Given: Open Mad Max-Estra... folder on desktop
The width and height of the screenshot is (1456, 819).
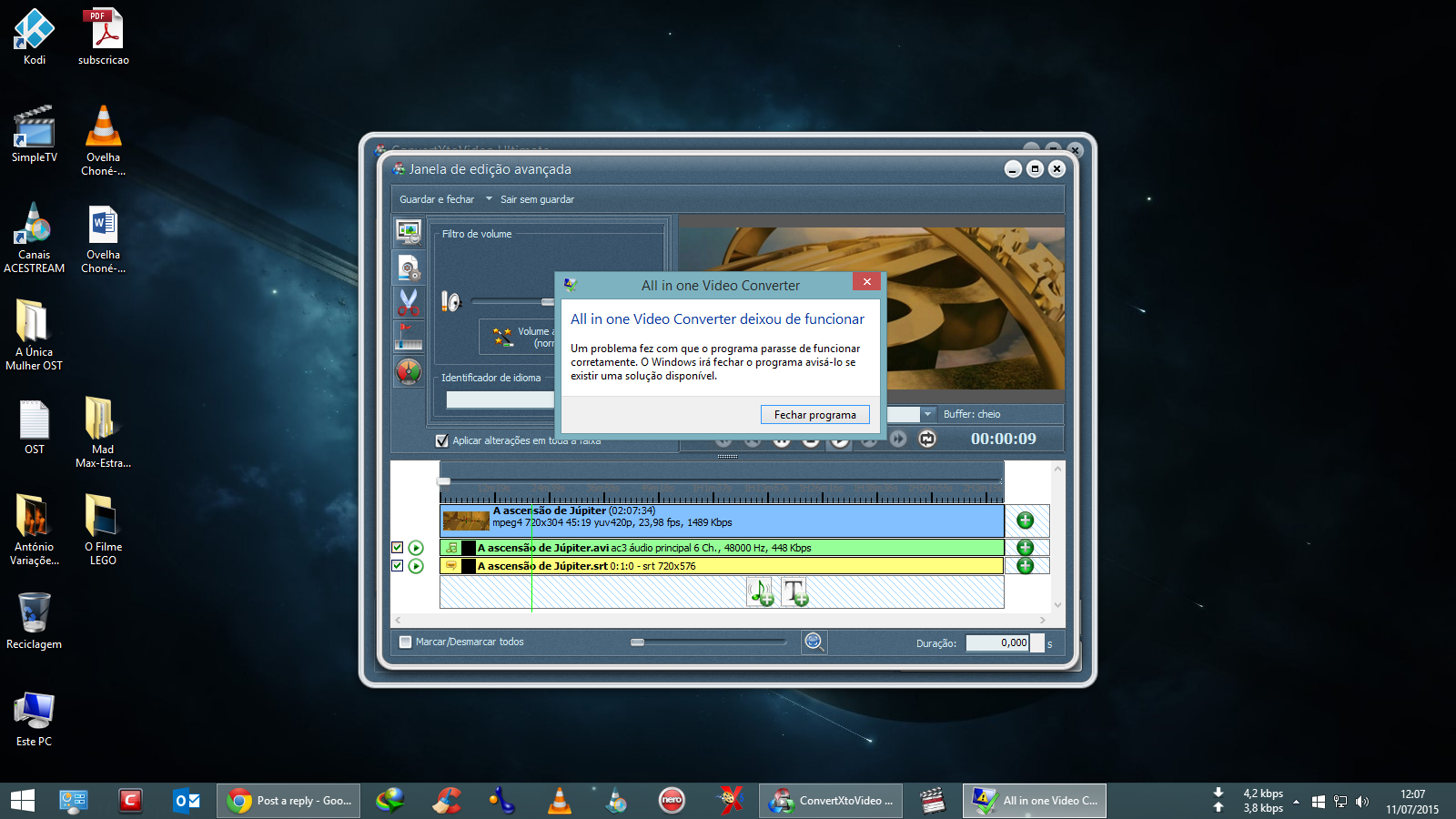Looking at the screenshot, I should click(x=103, y=432).
